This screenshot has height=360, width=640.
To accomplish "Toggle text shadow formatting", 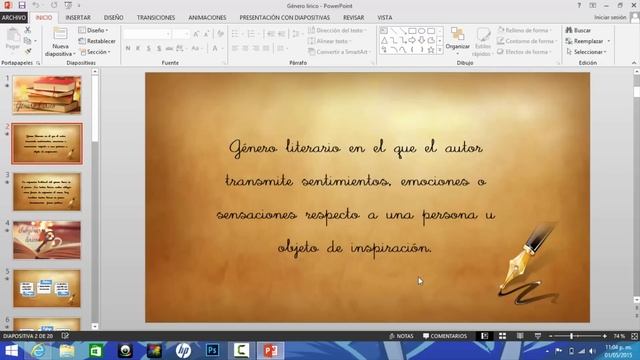I will tap(159, 48).
